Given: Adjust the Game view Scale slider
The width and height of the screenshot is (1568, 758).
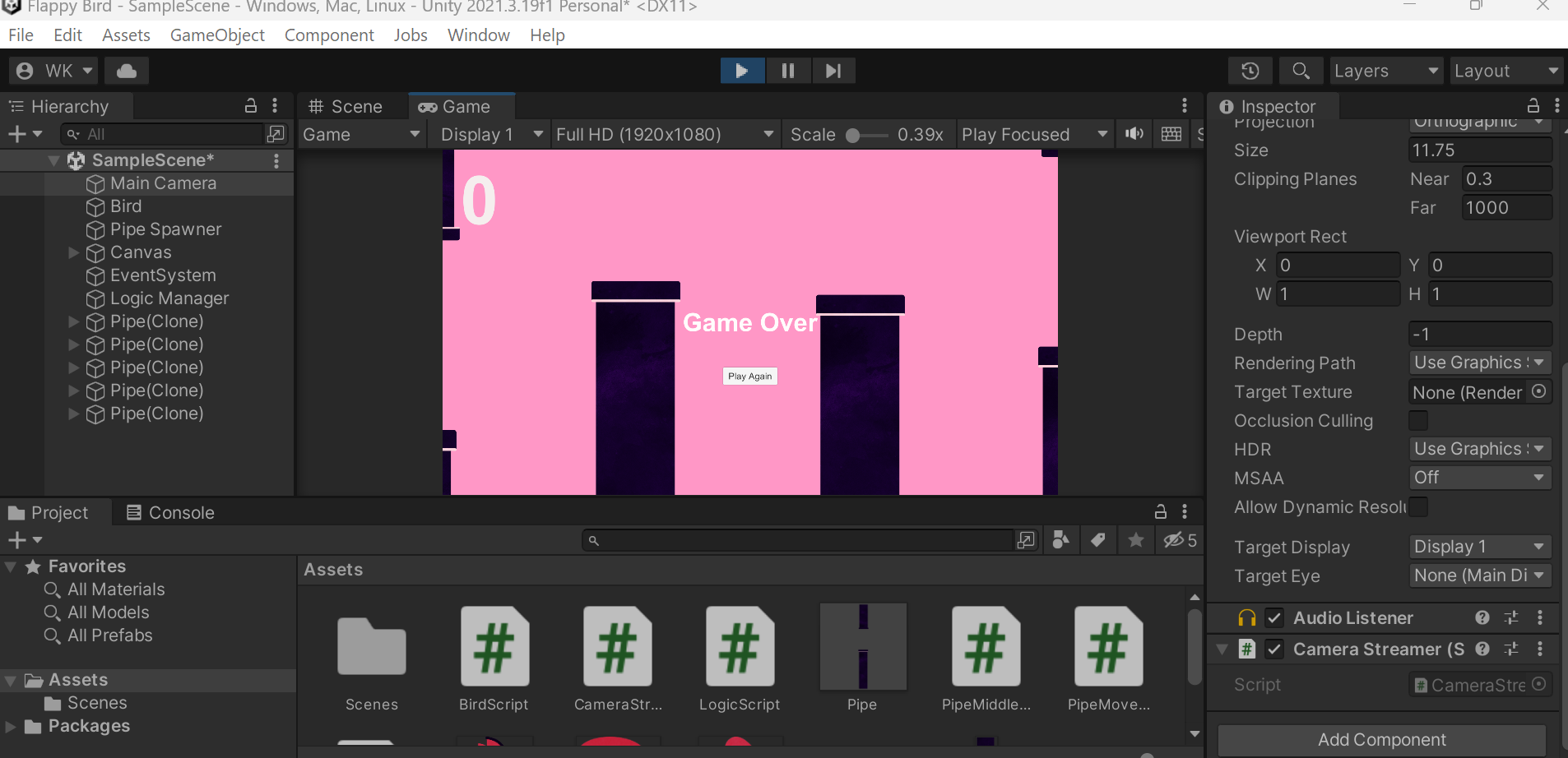Looking at the screenshot, I should click(853, 134).
